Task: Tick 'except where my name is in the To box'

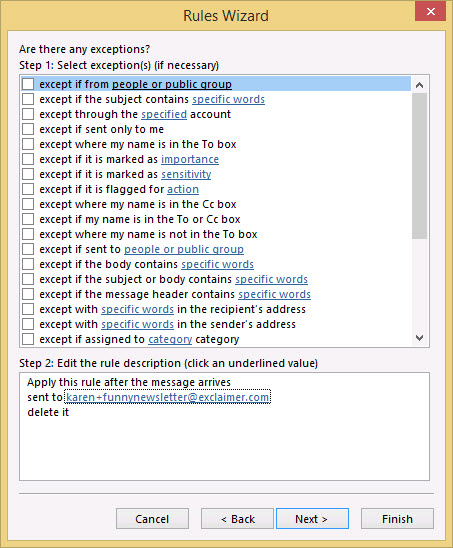Action: (28, 144)
